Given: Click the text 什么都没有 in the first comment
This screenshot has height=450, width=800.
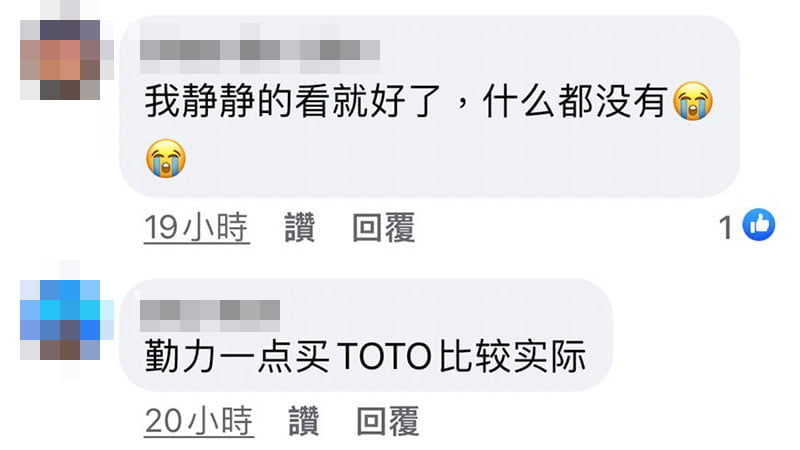Looking at the screenshot, I should click(x=576, y=101).
